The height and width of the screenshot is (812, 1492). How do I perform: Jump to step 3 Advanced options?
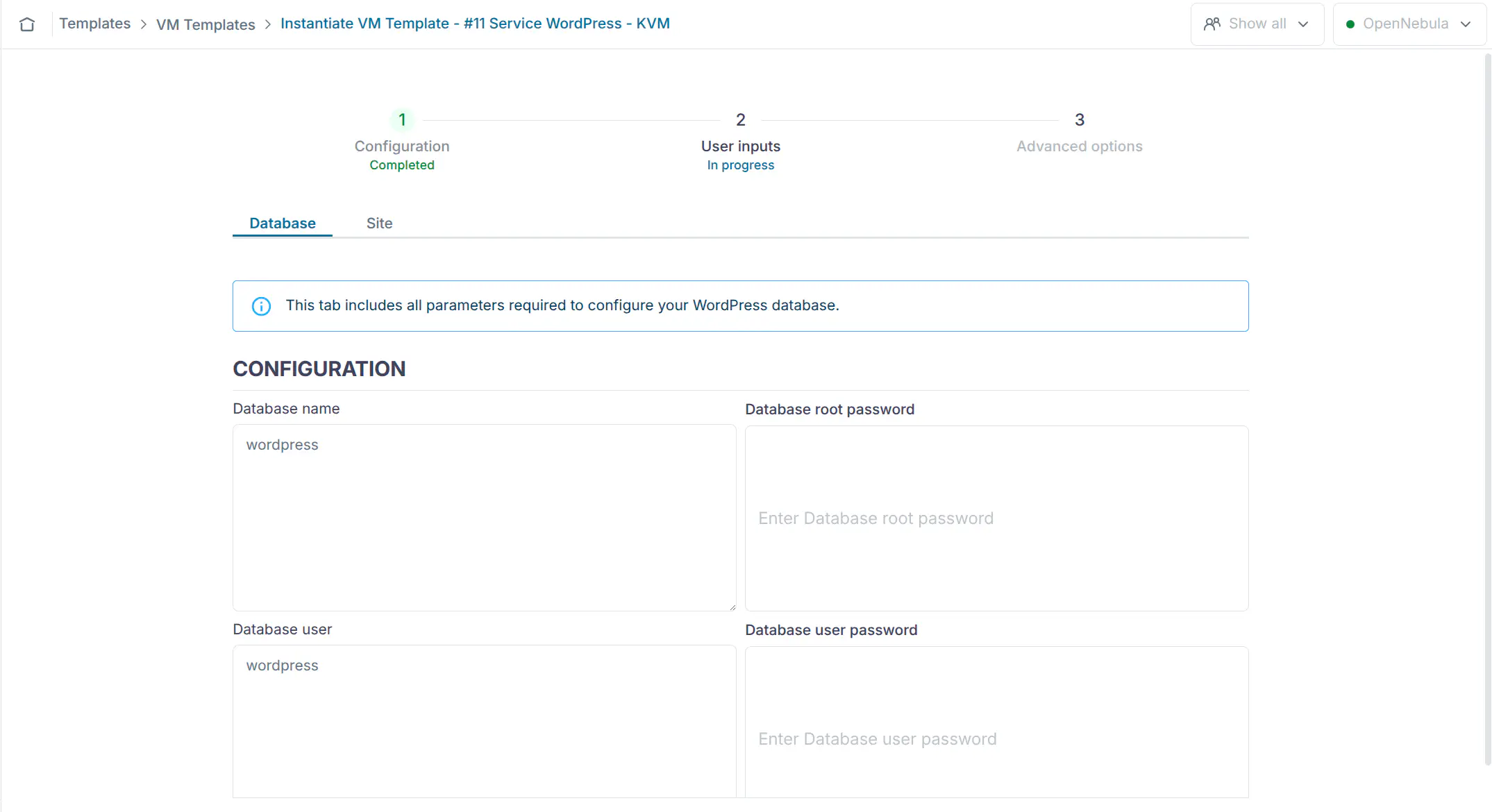point(1080,132)
